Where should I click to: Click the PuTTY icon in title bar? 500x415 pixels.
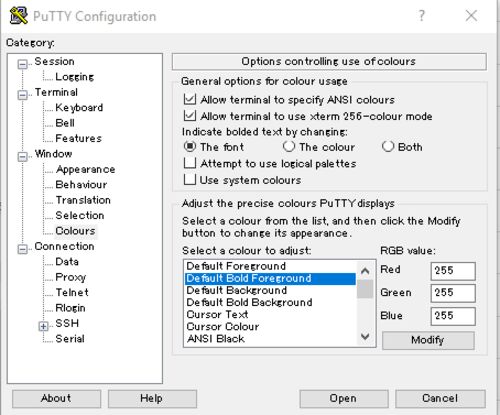pyautogui.click(x=19, y=16)
